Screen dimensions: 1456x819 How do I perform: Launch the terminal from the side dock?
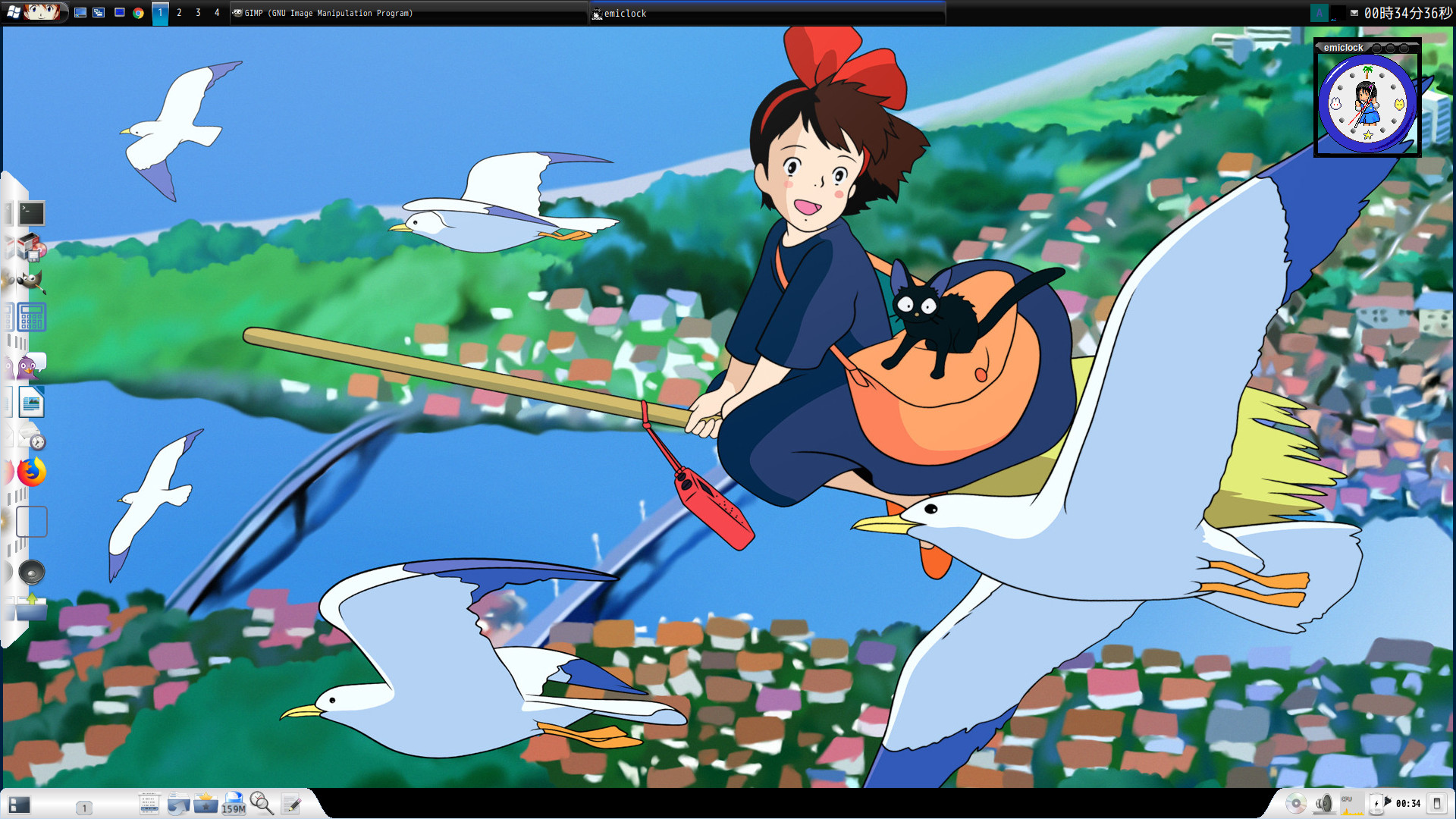[32, 213]
